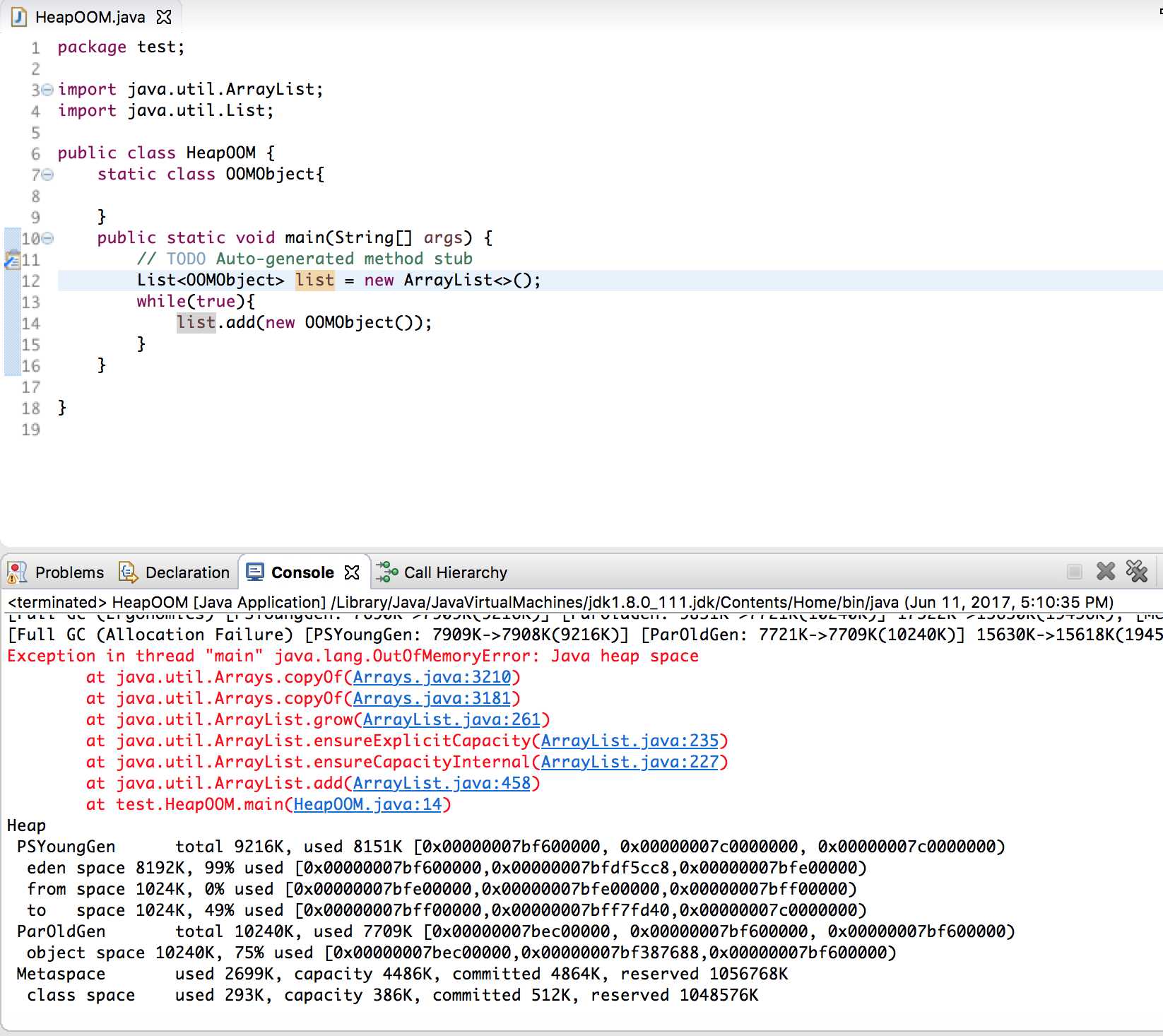Switch to the Console tab
This screenshot has height=1036, width=1163.
(x=302, y=572)
